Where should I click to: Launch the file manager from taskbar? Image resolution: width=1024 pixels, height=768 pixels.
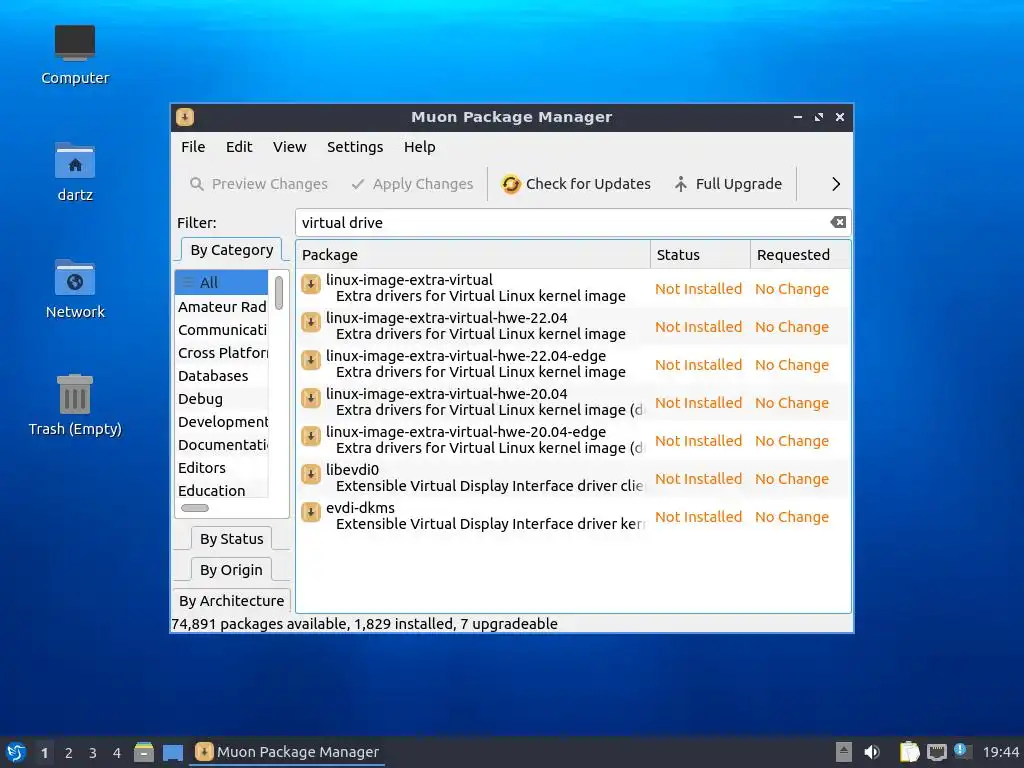point(144,752)
